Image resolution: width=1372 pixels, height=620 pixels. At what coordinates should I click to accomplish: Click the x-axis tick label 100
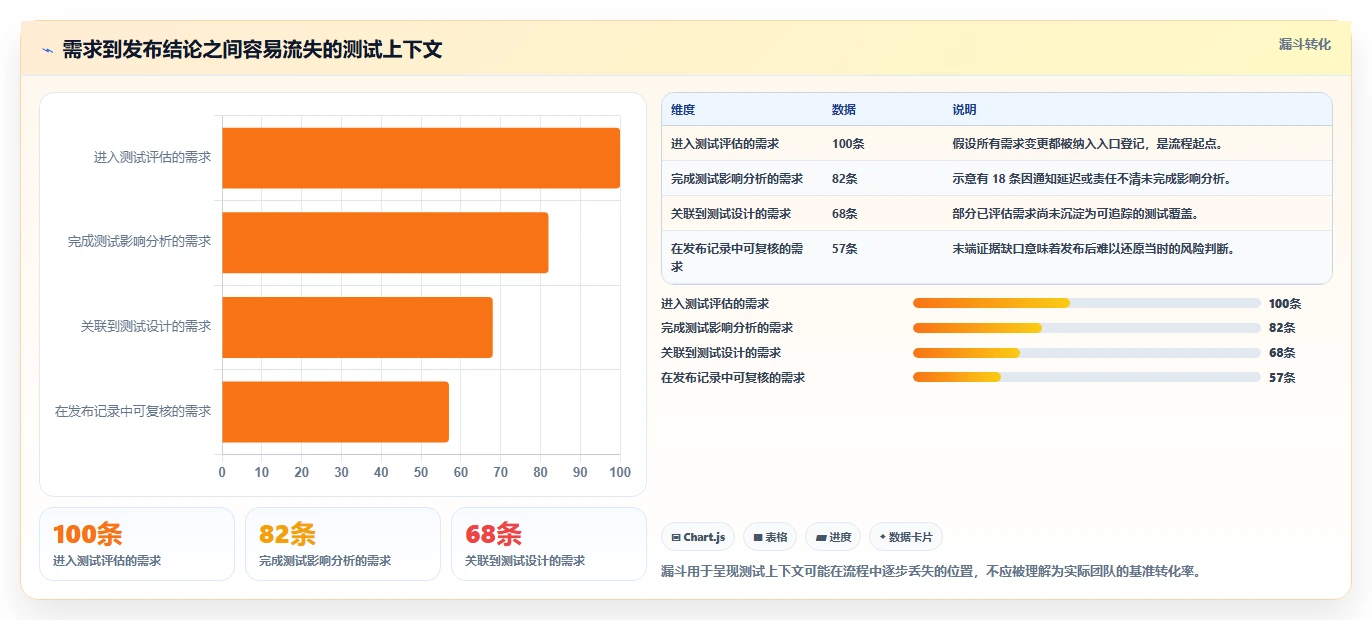point(620,472)
